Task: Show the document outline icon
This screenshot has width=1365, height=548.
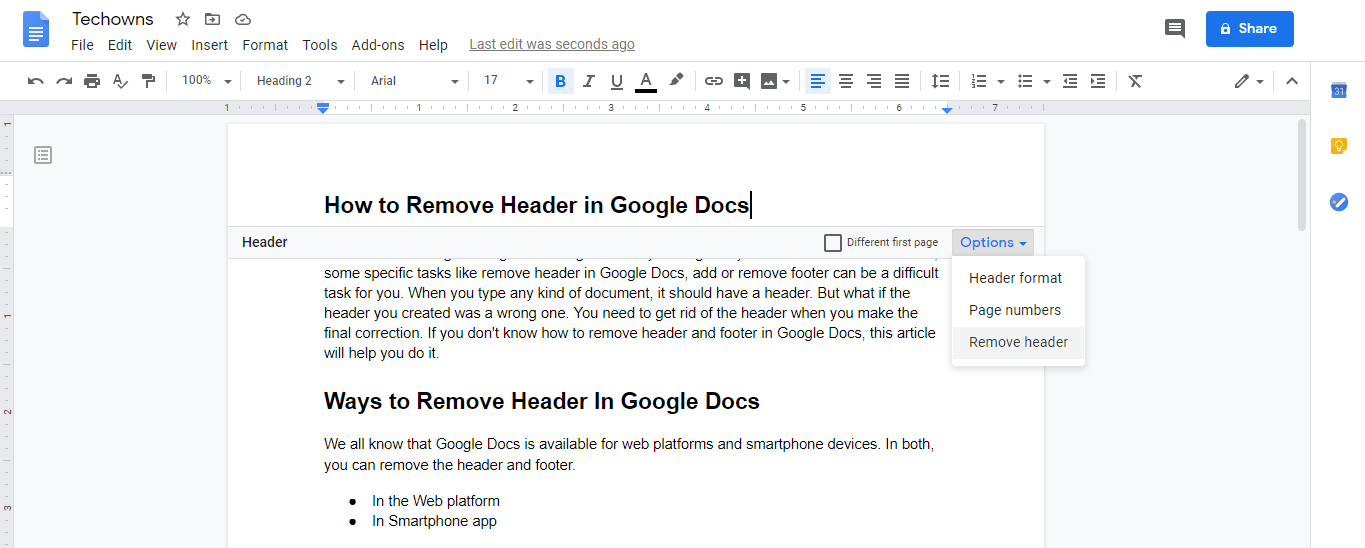Action: tap(43, 155)
